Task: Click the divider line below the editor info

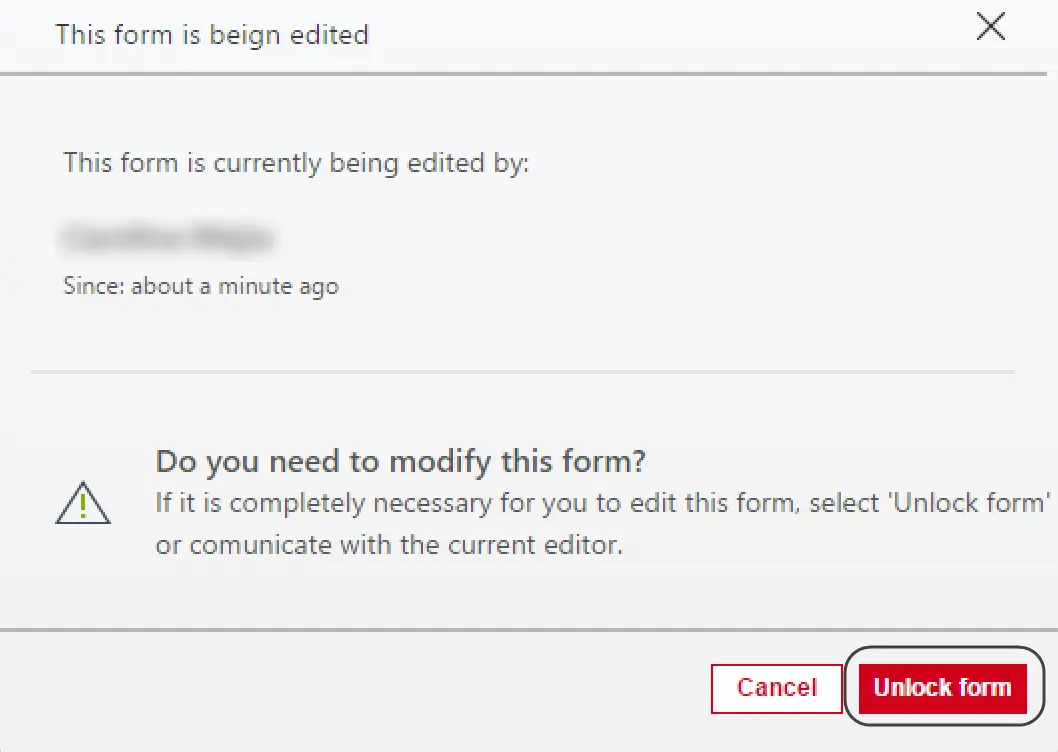Action: 523,371
